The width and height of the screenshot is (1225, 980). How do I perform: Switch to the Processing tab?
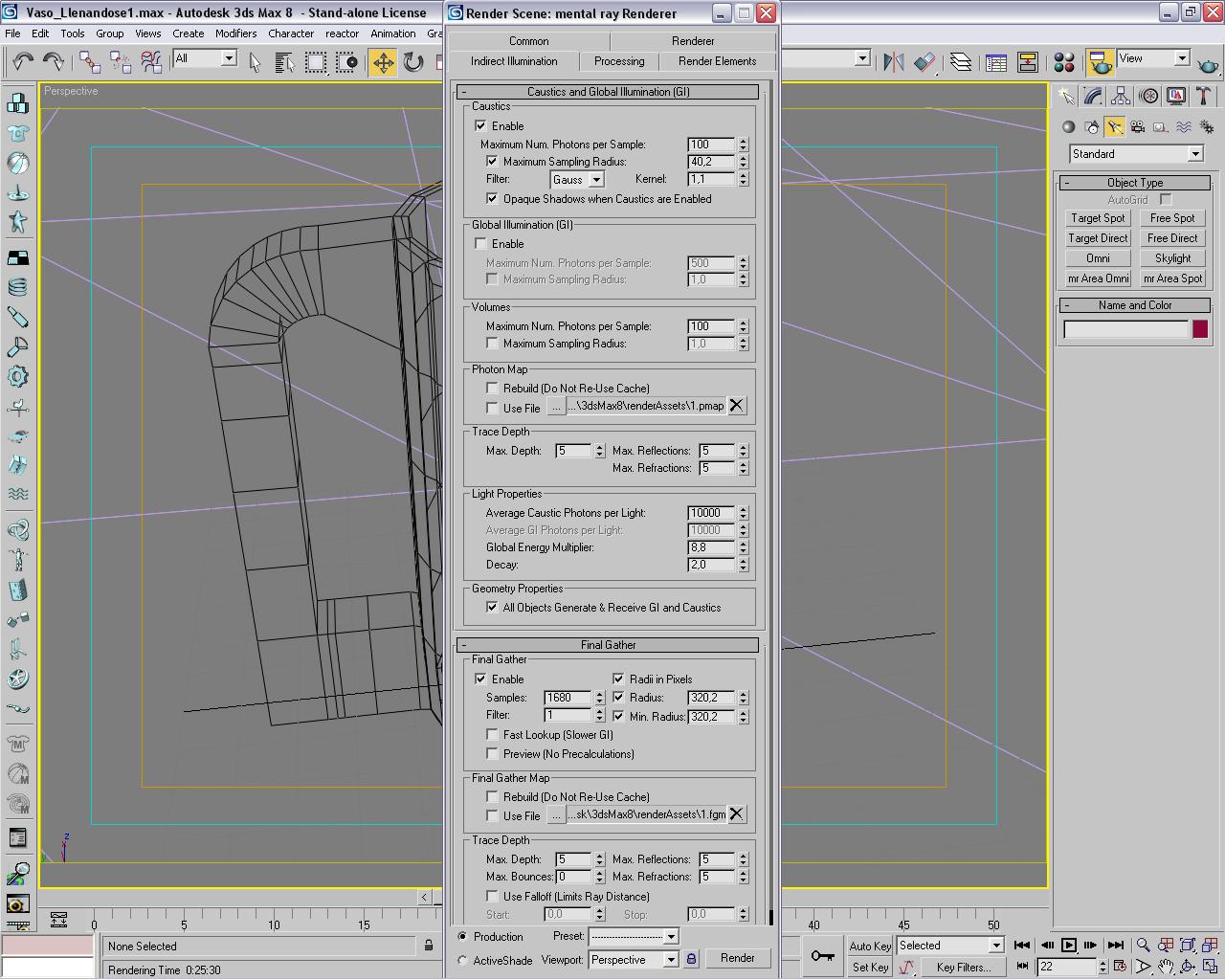tap(619, 61)
